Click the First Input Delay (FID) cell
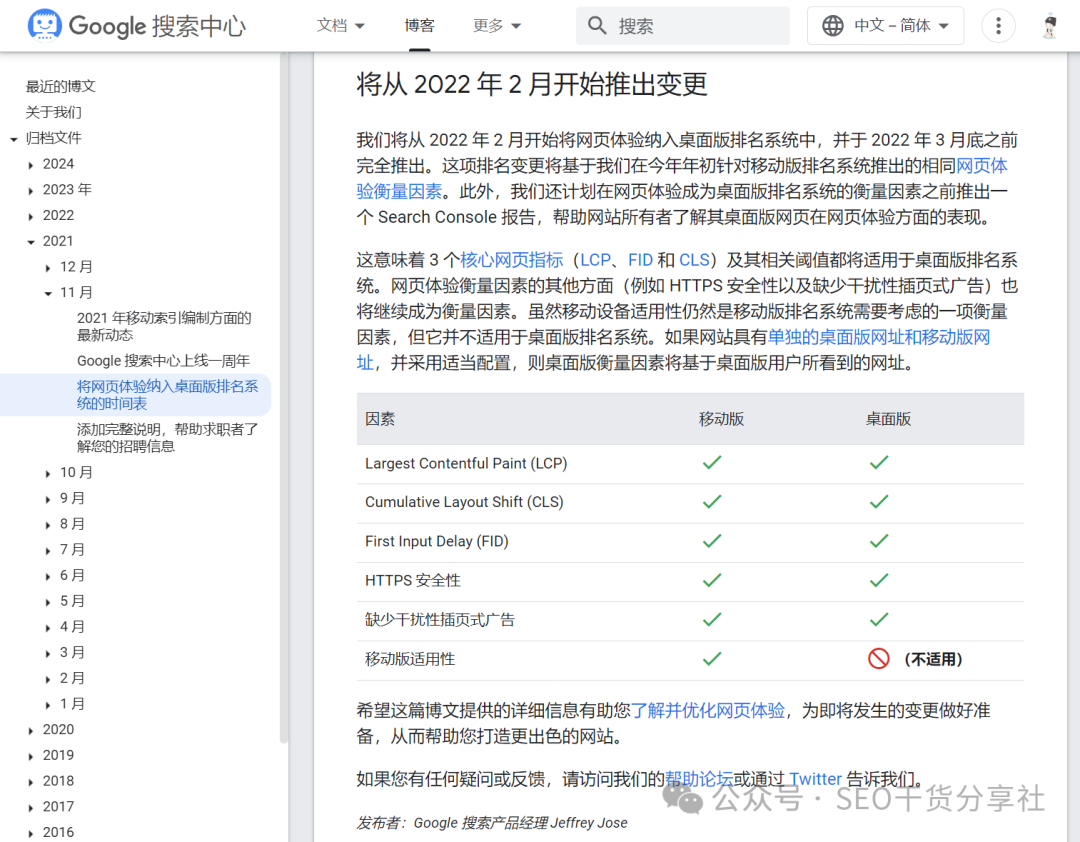1080x842 pixels. 437,542
